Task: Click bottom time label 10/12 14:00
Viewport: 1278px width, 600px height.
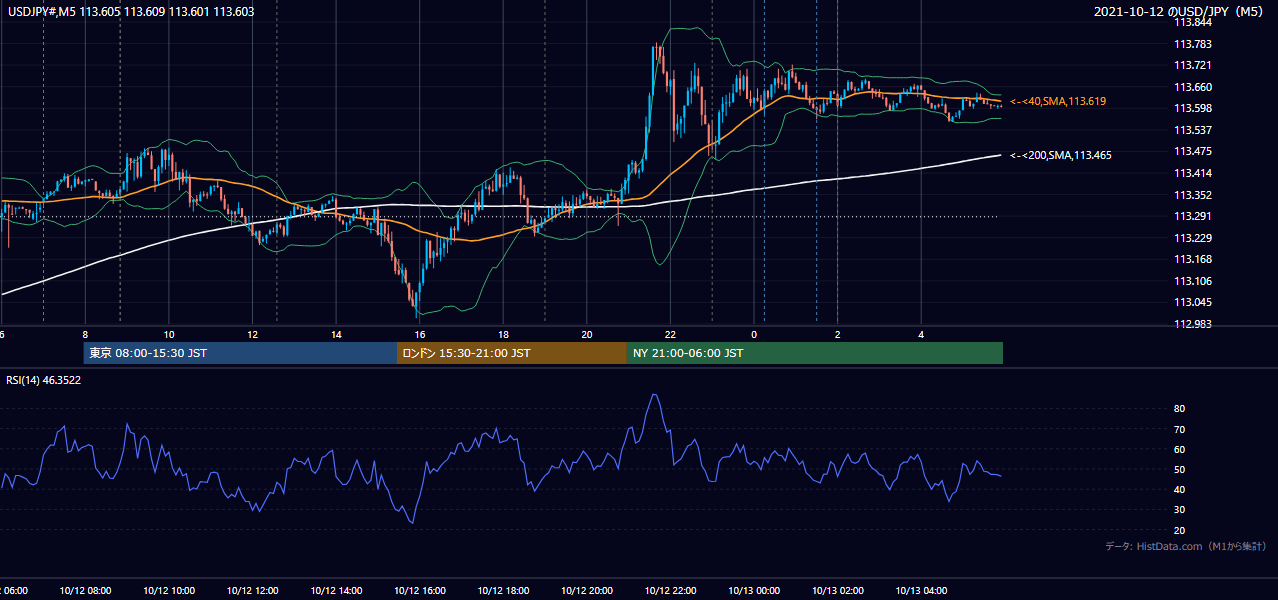Action: pyautogui.click(x=336, y=590)
